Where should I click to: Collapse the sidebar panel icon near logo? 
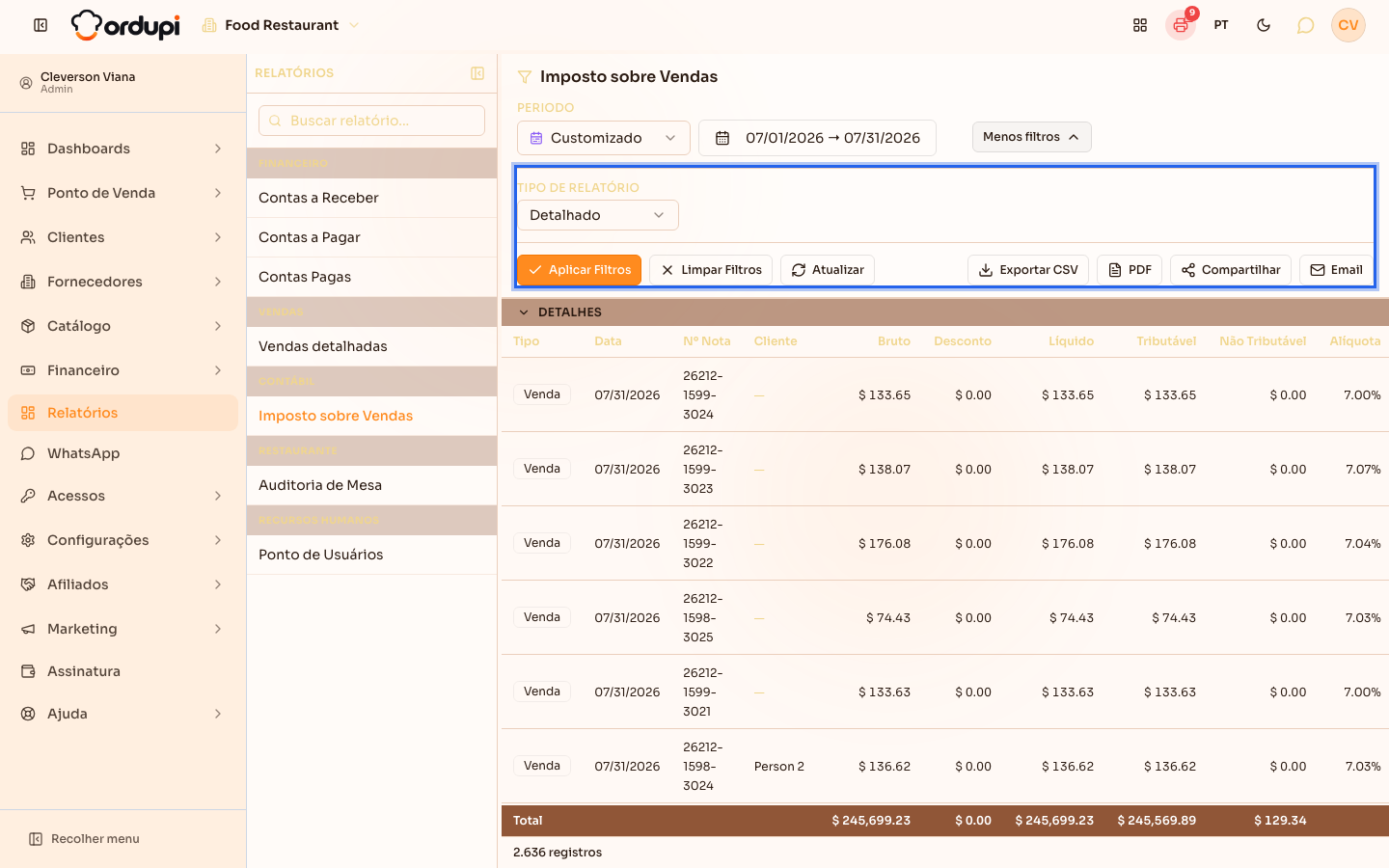coord(41,25)
